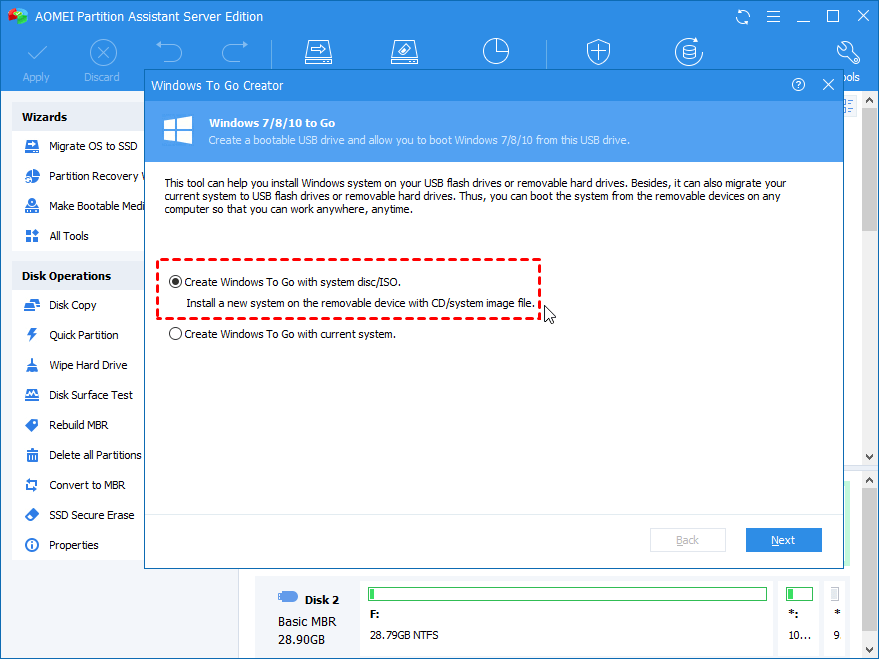Click the lower pane scrollbar up arrow
This screenshot has width=879, height=659.
coord(869,481)
